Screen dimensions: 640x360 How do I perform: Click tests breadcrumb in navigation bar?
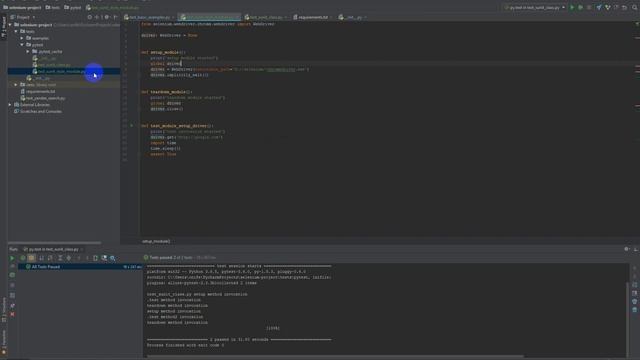tap(52, 7)
